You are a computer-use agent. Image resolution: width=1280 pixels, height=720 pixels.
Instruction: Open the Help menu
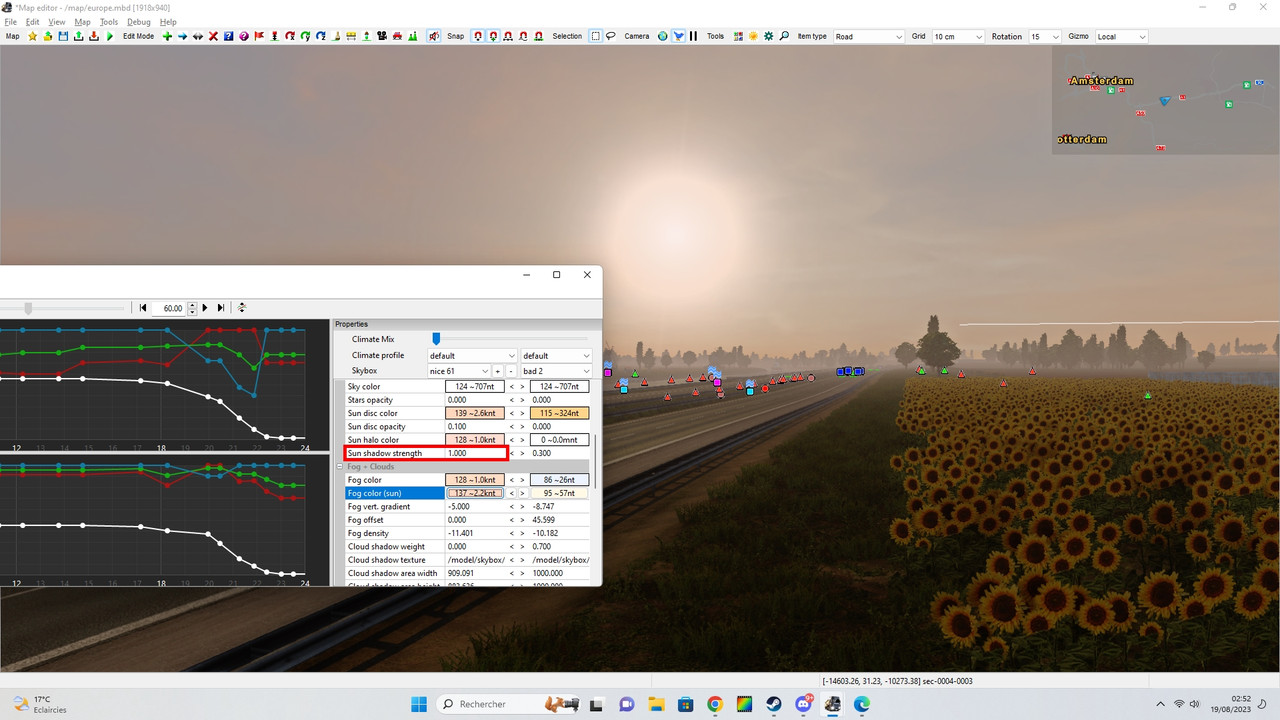(x=168, y=22)
